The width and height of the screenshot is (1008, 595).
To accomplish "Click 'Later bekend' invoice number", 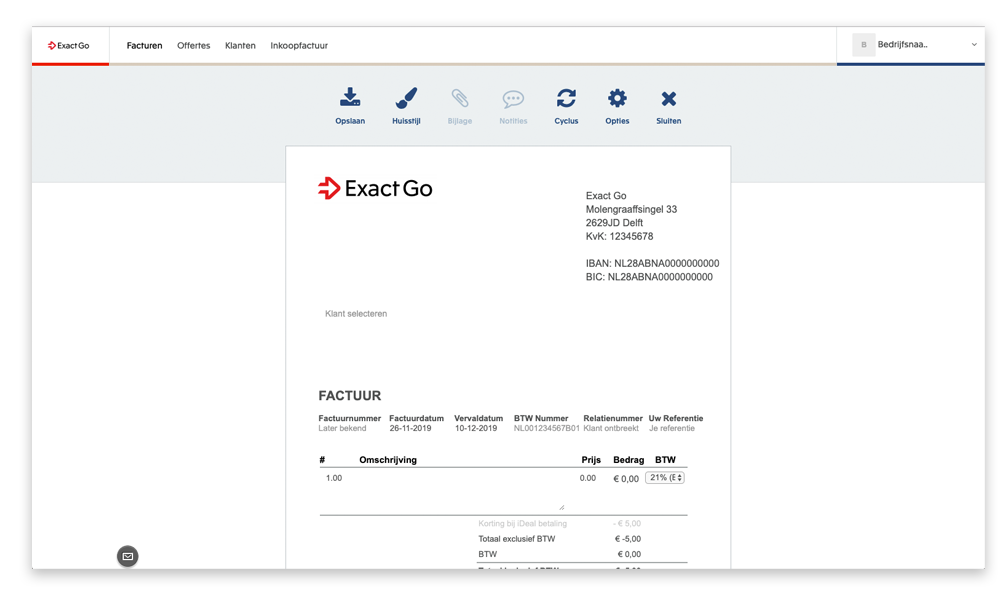I will [342, 428].
